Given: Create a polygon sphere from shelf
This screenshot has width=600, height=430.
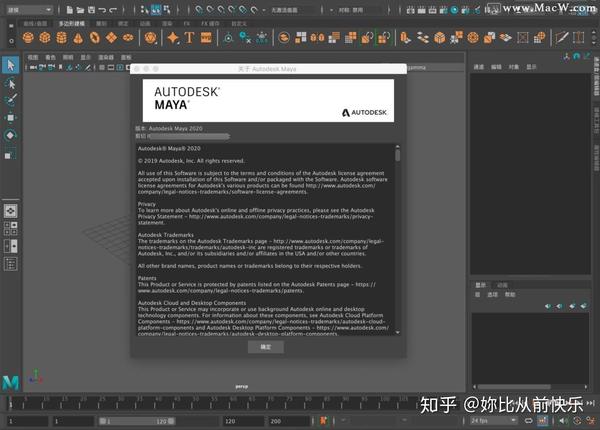Looking at the screenshot, I should pos(28,37).
